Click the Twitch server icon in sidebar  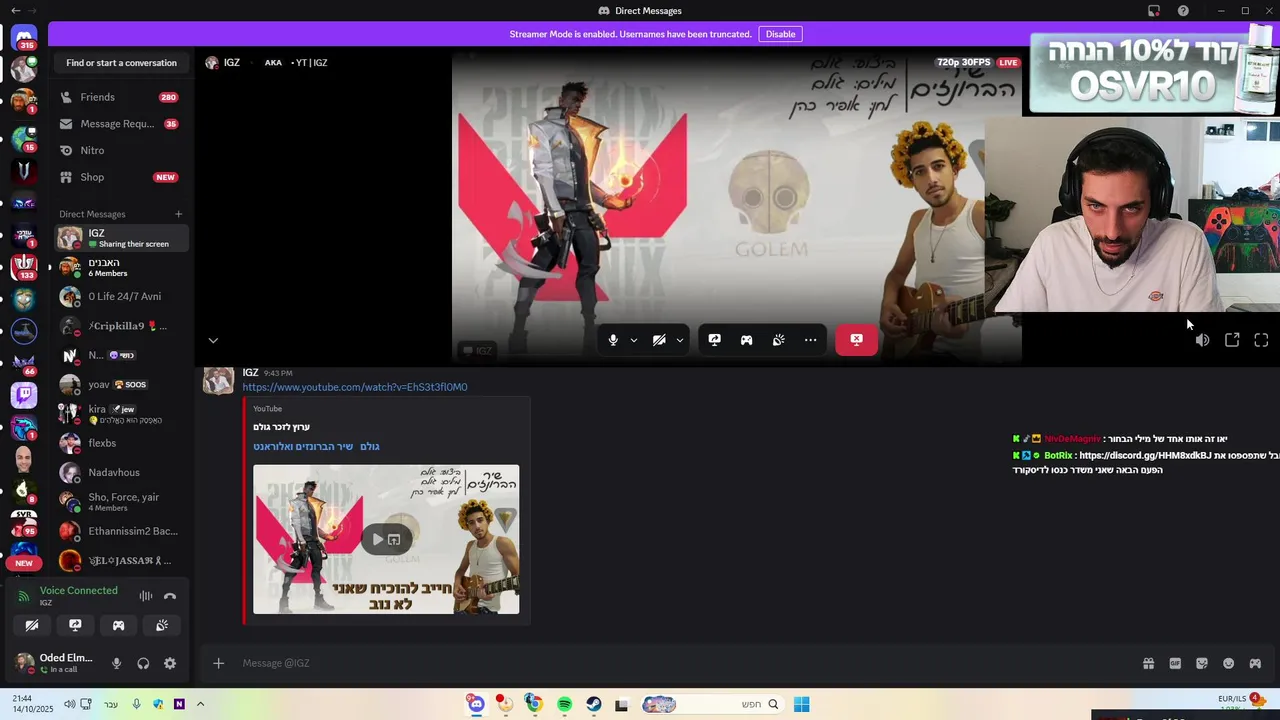click(x=24, y=394)
